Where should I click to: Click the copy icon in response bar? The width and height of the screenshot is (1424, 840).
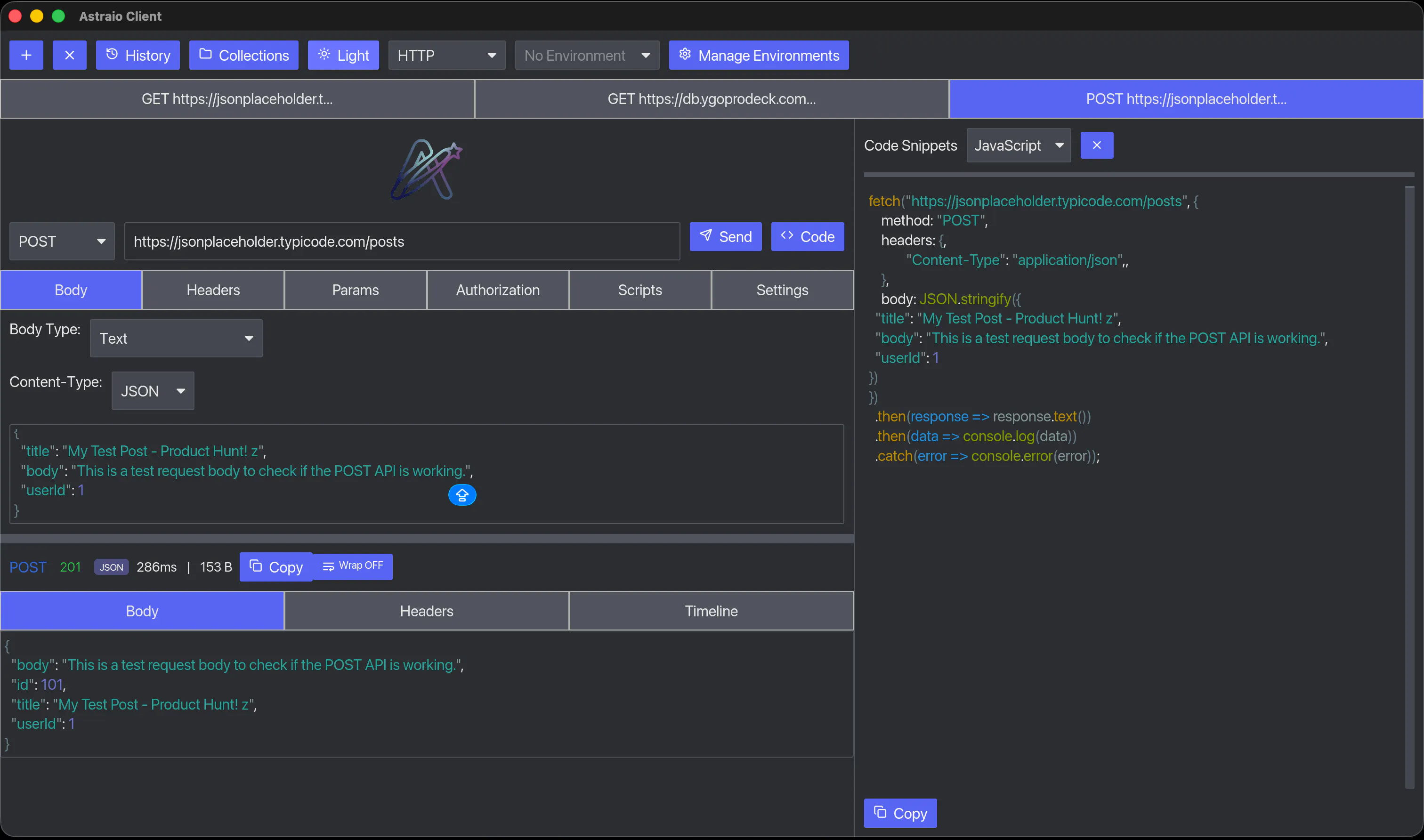pyautogui.click(x=256, y=565)
